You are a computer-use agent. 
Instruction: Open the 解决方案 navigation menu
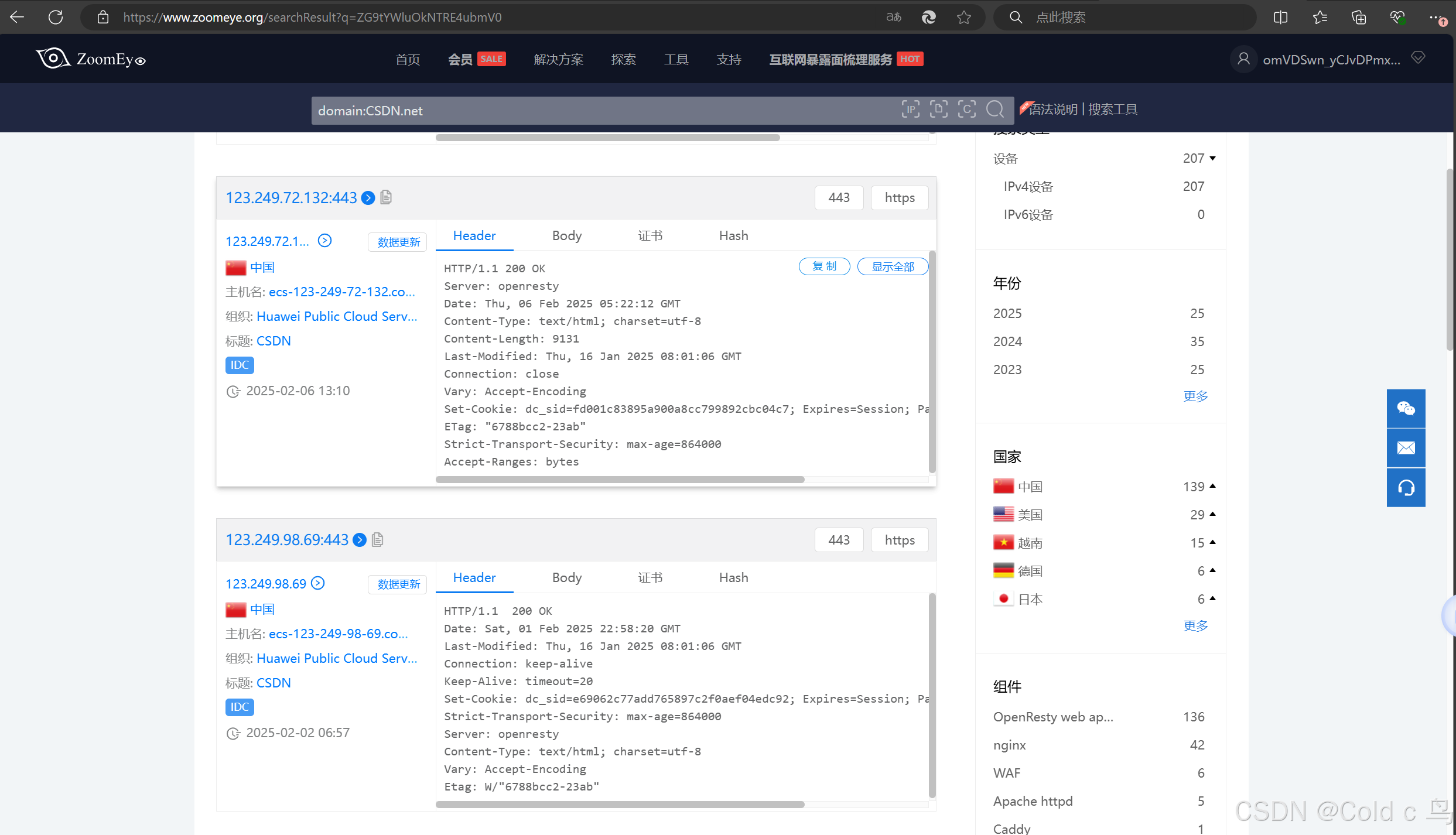tap(558, 59)
